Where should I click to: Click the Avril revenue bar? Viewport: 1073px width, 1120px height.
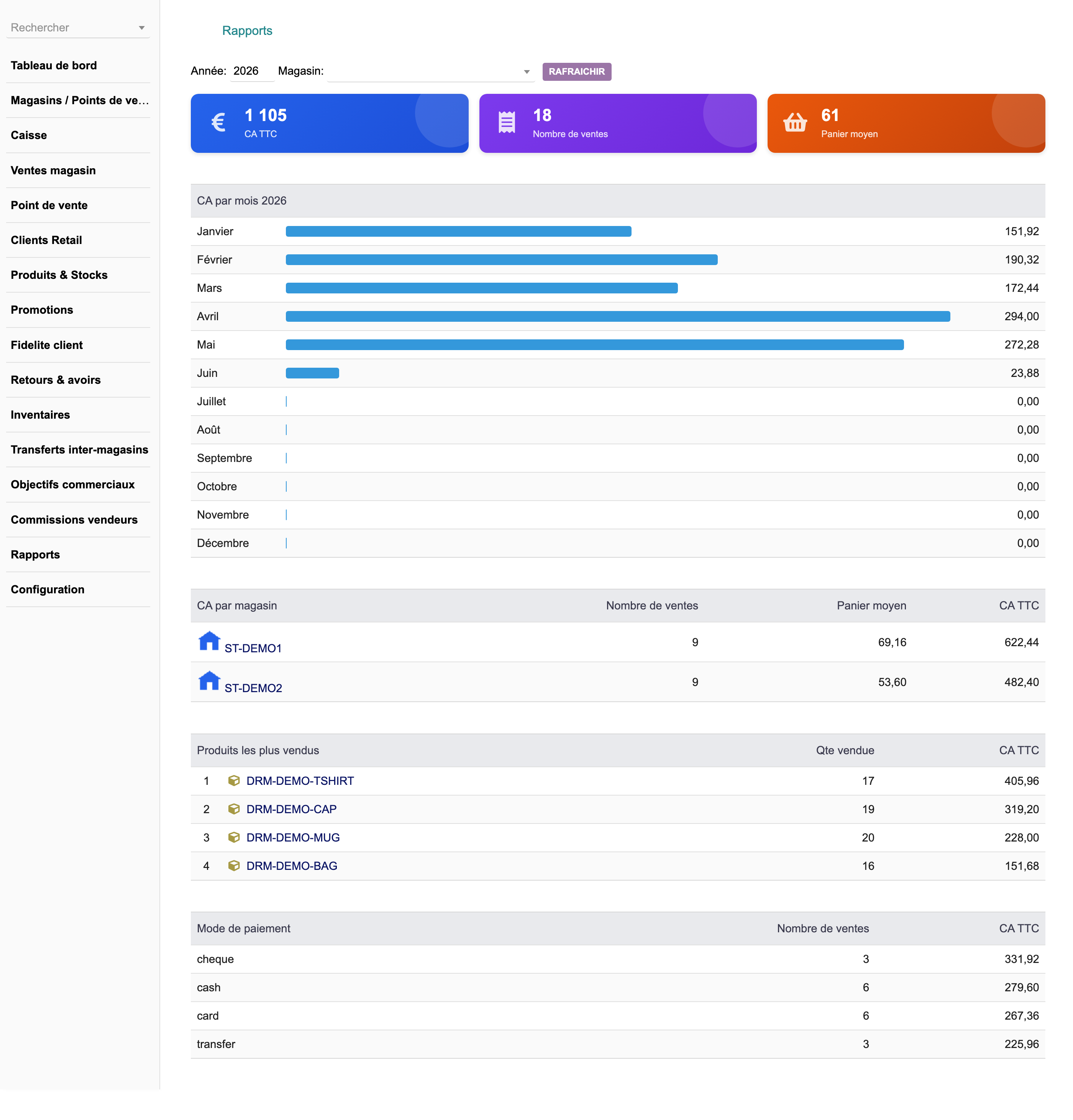(617, 316)
